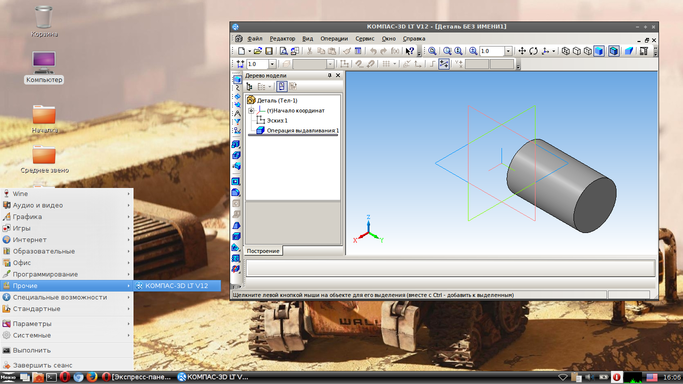
Task: Open Справка menu
Action: [414, 39]
